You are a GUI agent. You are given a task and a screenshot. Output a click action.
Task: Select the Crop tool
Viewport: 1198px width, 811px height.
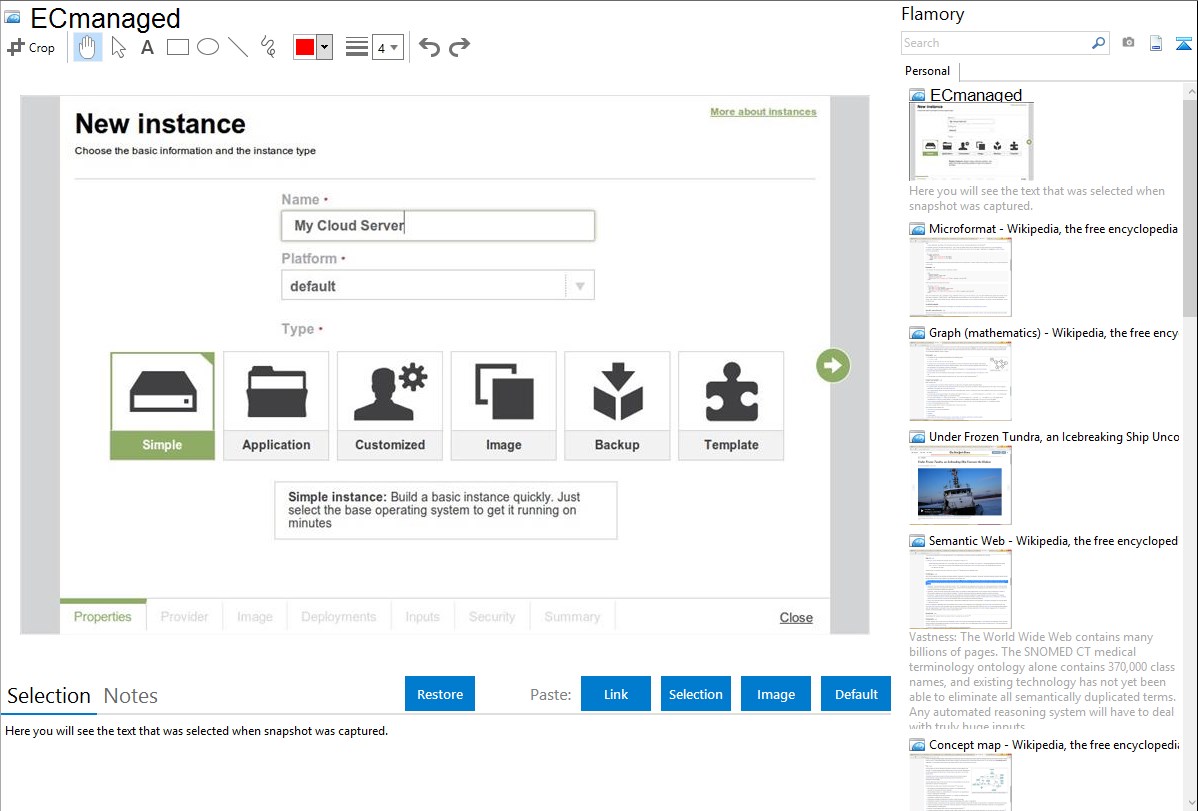tap(31, 47)
